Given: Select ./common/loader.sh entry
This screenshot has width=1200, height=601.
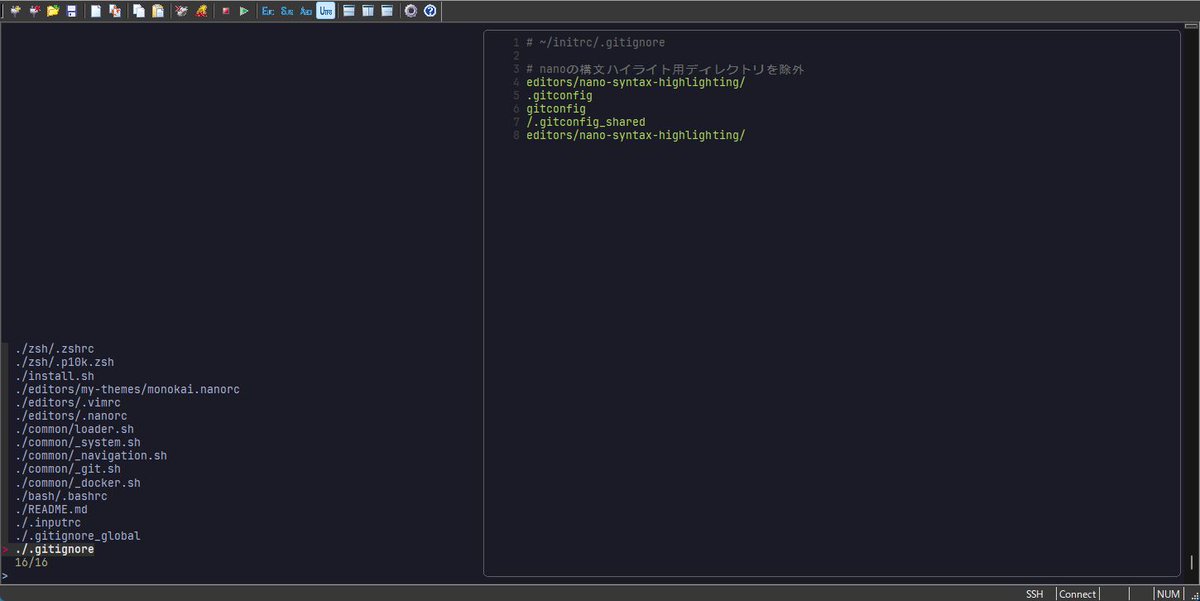Looking at the screenshot, I should [x=74, y=429].
